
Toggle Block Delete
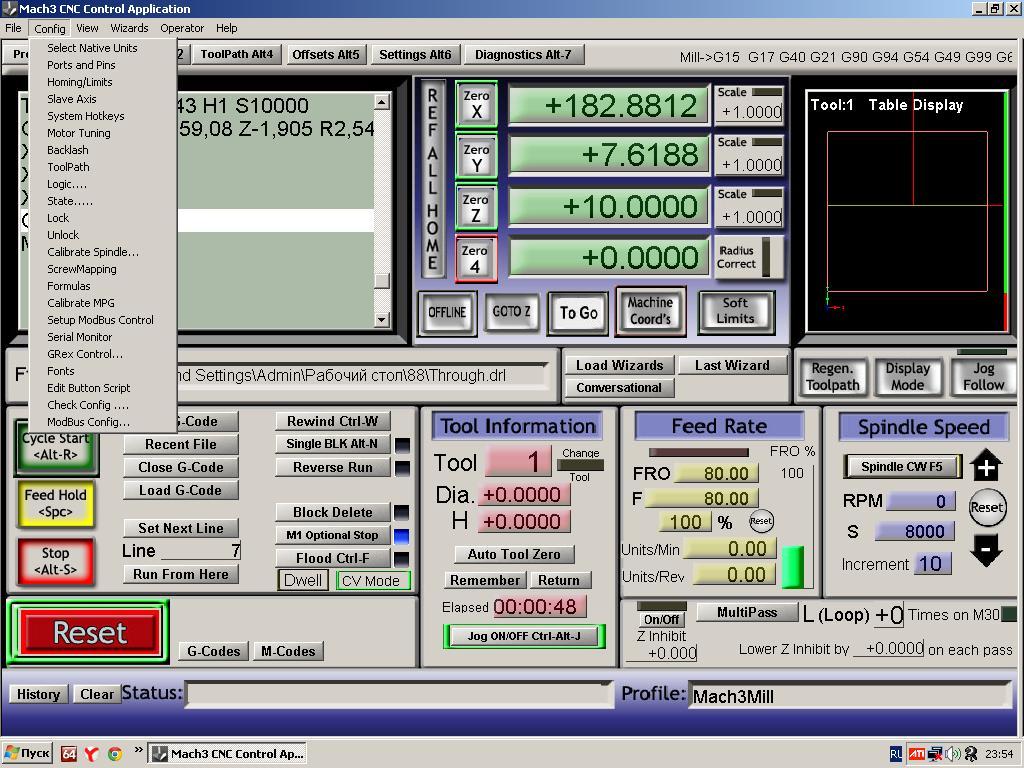tap(332, 512)
